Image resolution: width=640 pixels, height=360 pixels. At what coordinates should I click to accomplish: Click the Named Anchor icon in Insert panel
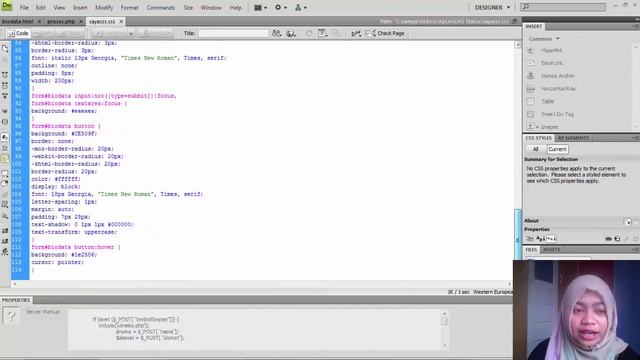pos(531,76)
